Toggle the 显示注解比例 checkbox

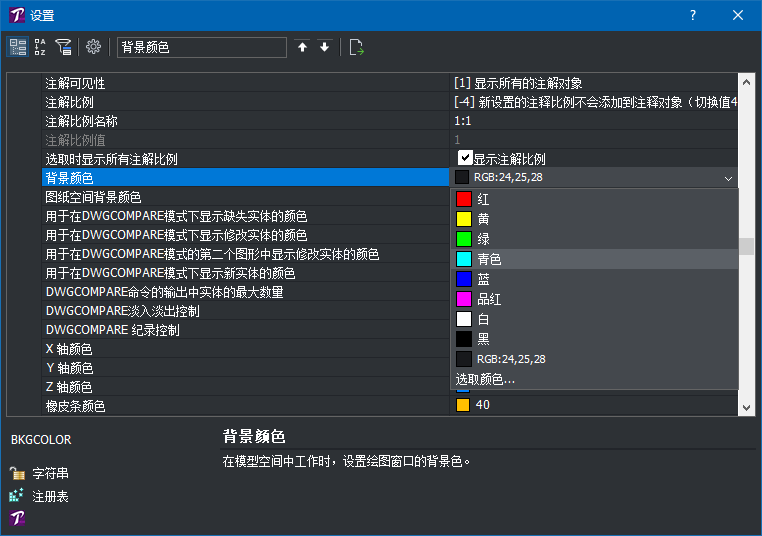coord(466,158)
